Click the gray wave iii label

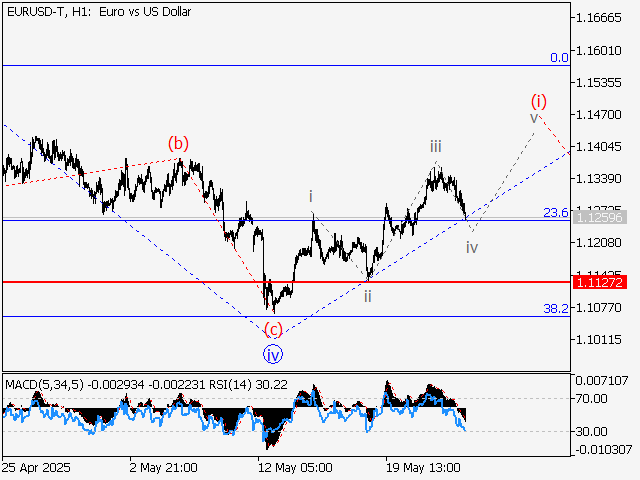point(437,146)
